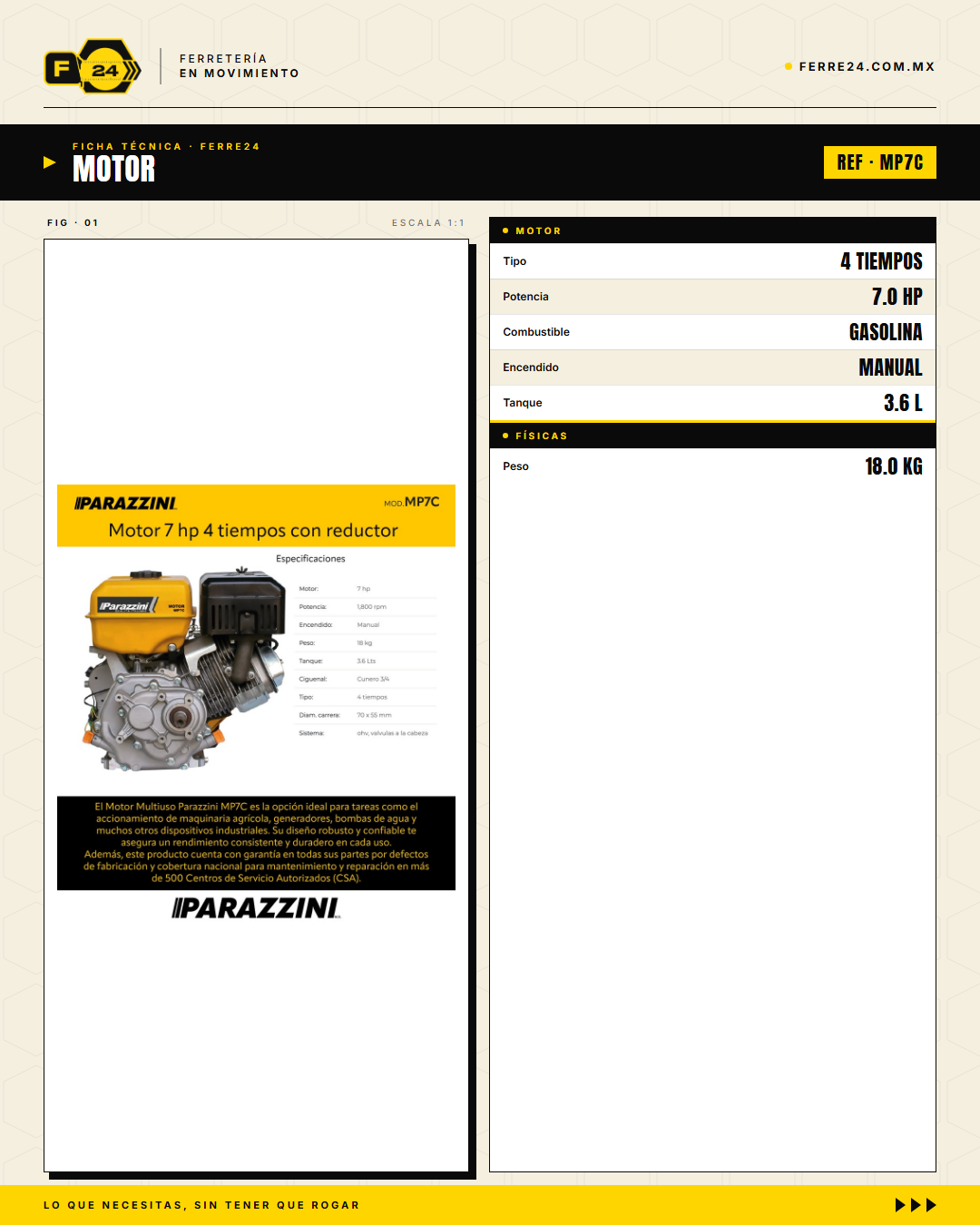Click the Tipo row label
Viewport: 980px width, 1225px height.
tap(514, 261)
